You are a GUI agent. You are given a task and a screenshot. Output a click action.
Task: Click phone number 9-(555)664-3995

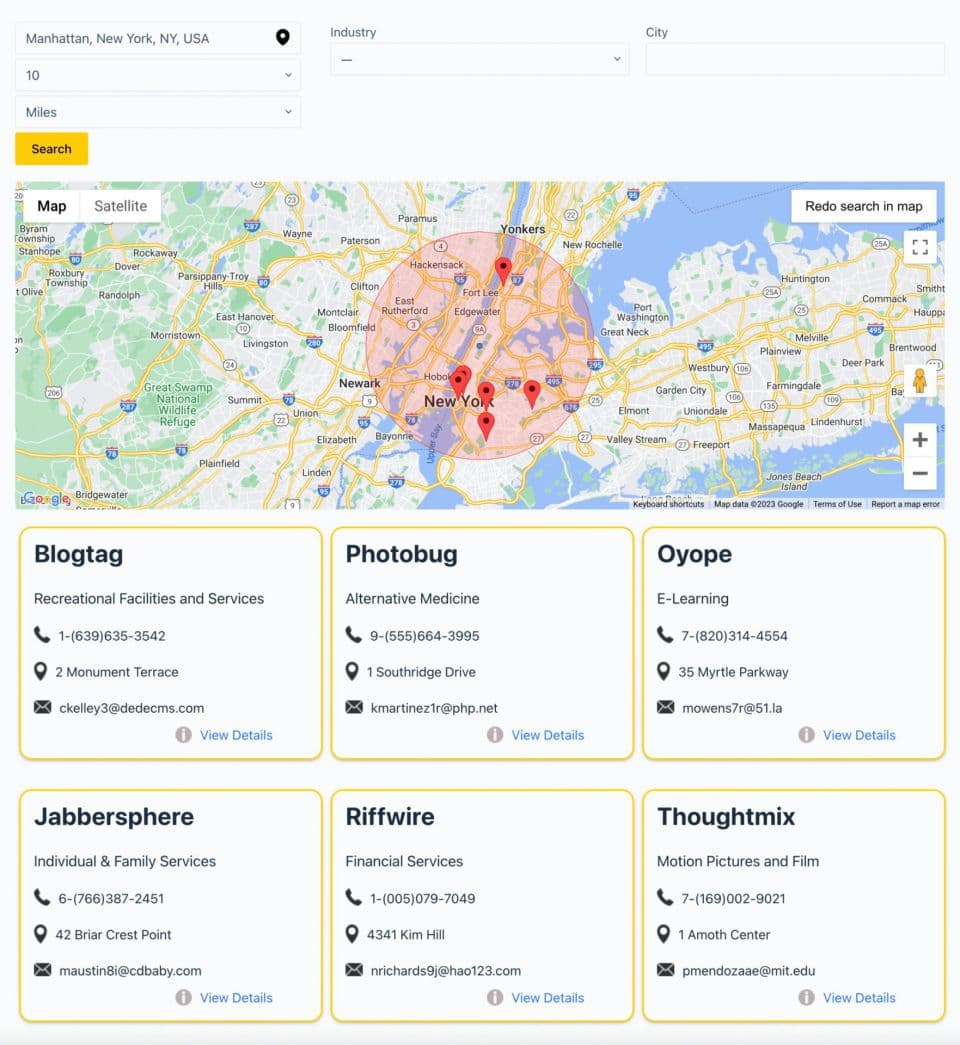[425, 636]
